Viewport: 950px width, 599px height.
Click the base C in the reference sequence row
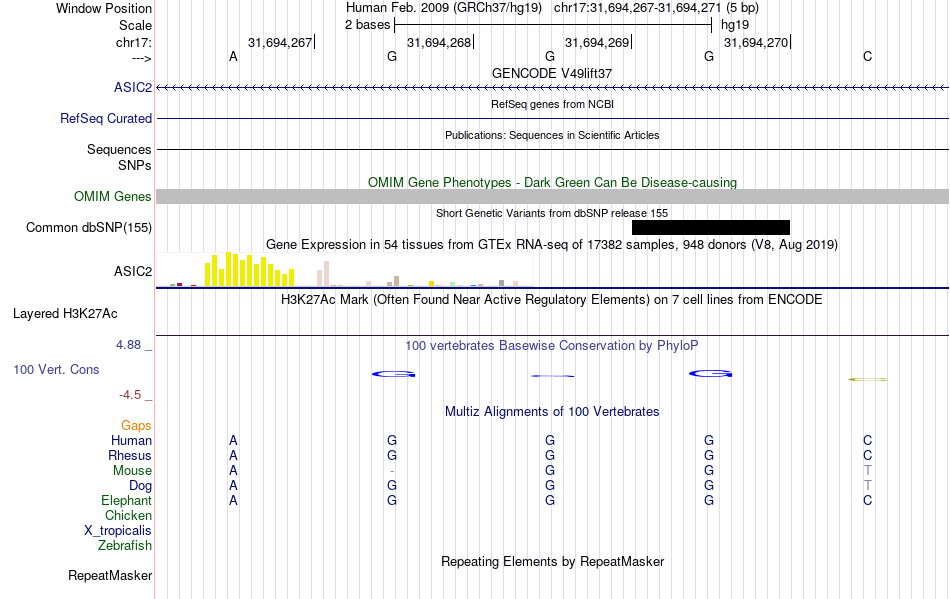[868, 56]
